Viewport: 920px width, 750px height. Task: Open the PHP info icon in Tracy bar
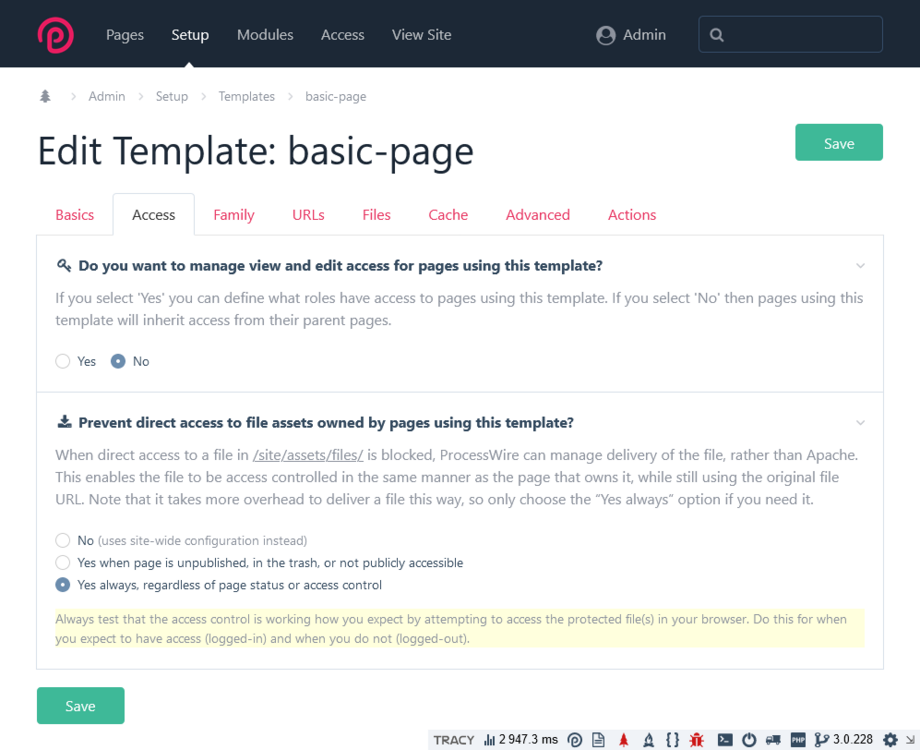point(798,740)
